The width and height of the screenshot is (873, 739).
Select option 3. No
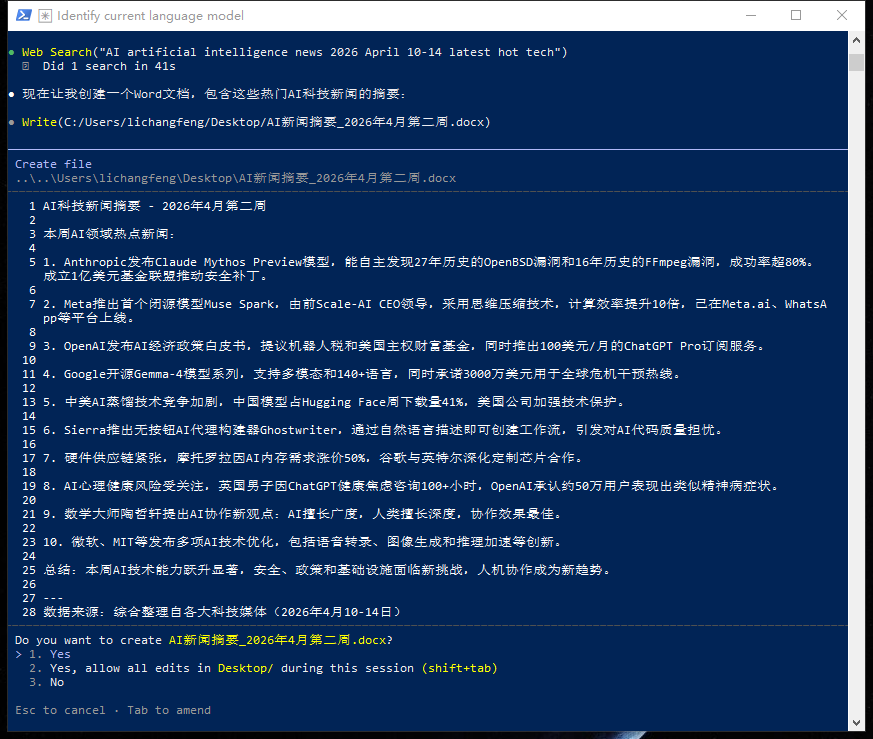point(46,682)
